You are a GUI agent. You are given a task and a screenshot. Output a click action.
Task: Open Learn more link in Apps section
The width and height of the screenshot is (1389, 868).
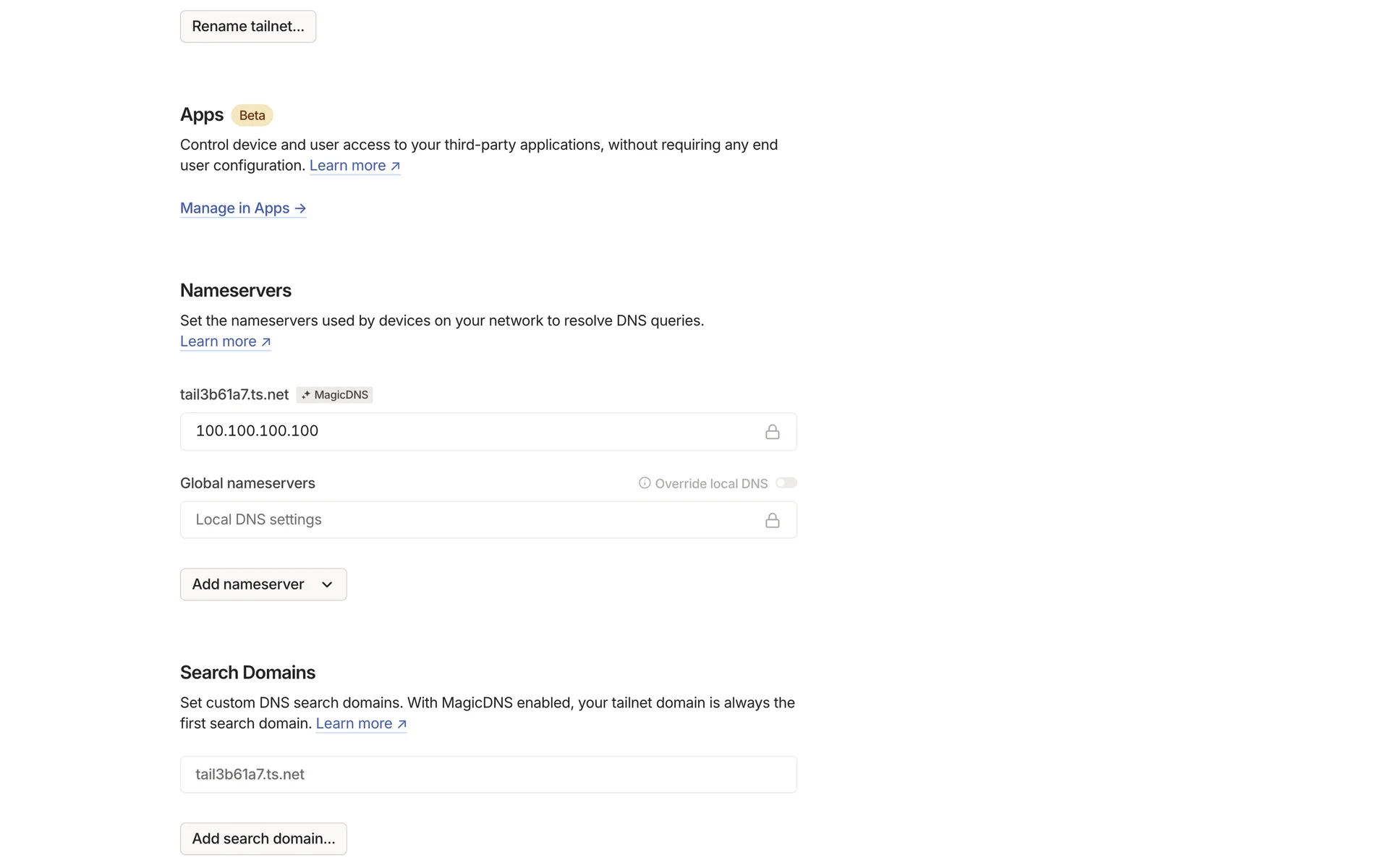pos(354,166)
